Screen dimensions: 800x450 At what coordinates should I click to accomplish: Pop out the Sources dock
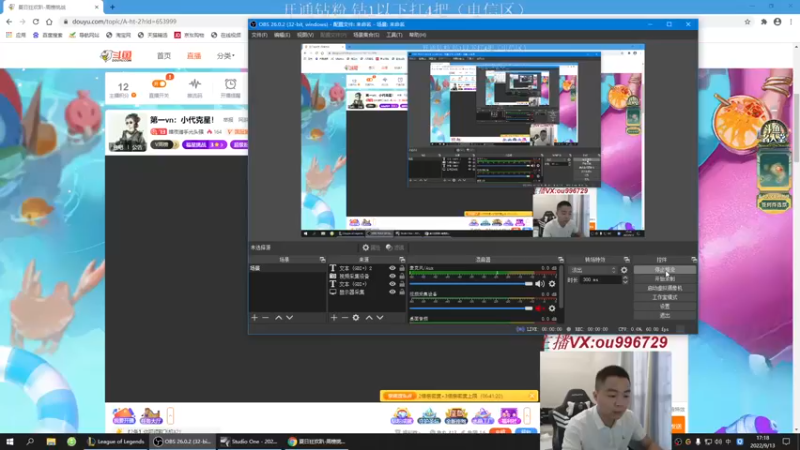click(x=402, y=260)
